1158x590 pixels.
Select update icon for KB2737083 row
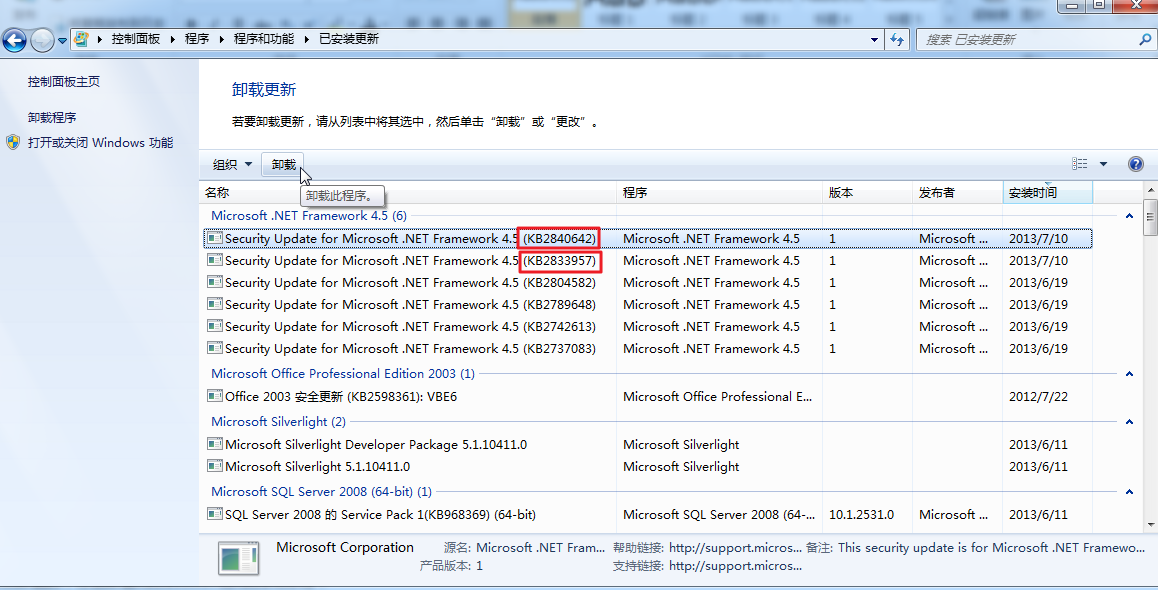point(215,349)
